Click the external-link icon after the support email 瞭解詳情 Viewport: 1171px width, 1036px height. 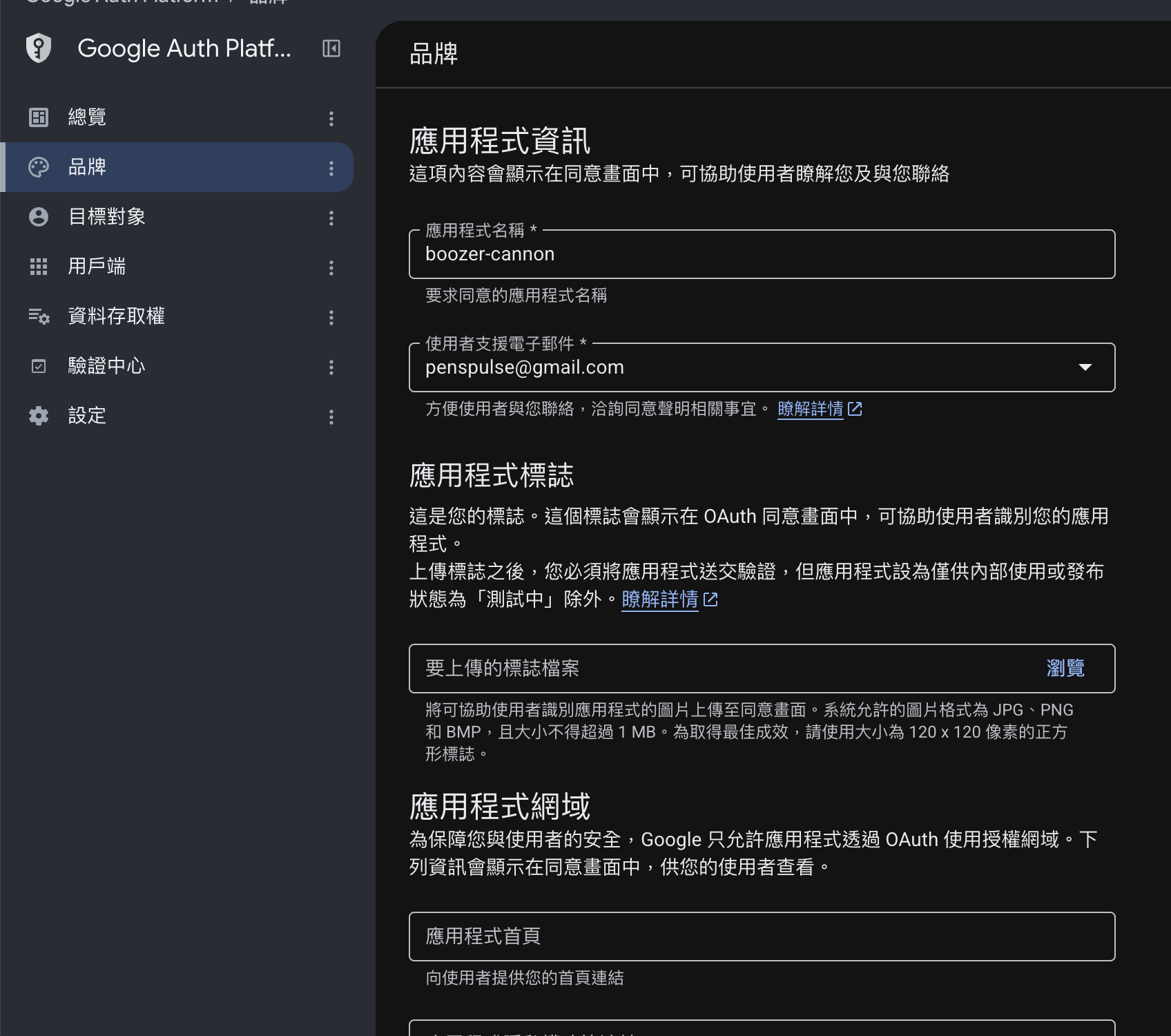(x=855, y=409)
